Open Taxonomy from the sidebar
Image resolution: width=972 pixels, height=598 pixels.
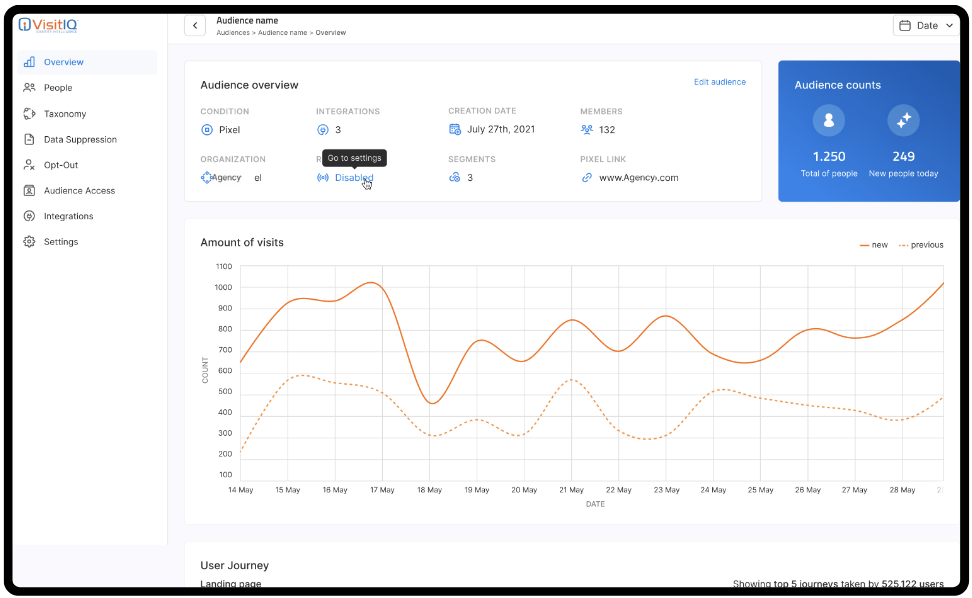pos(65,114)
